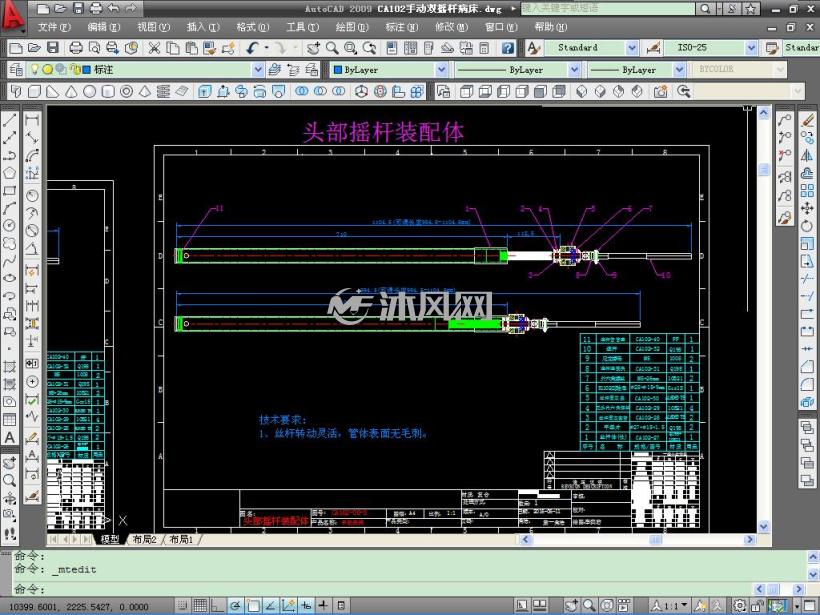Toggle Polar tracking in status bar
The width and height of the screenshot is (820, 615).
[235, 606]
